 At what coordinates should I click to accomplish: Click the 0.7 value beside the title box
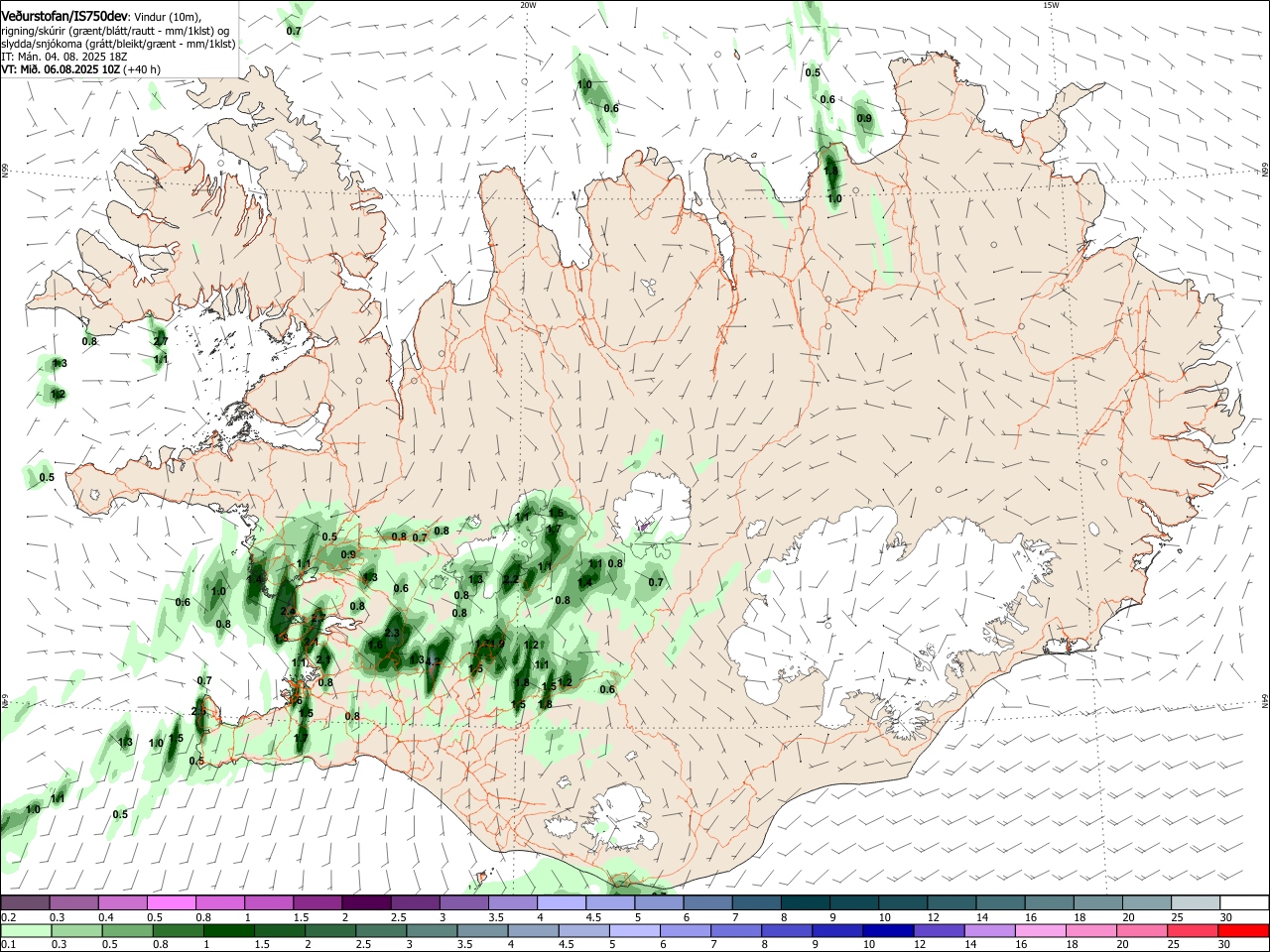pyautogui.click(x=294, y=31)
